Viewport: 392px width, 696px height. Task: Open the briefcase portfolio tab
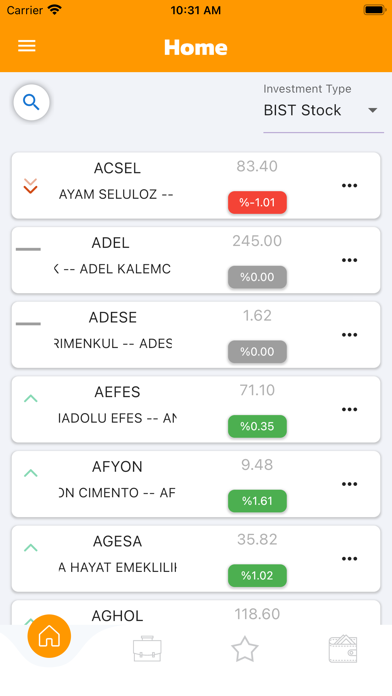[x=147, y=649]
